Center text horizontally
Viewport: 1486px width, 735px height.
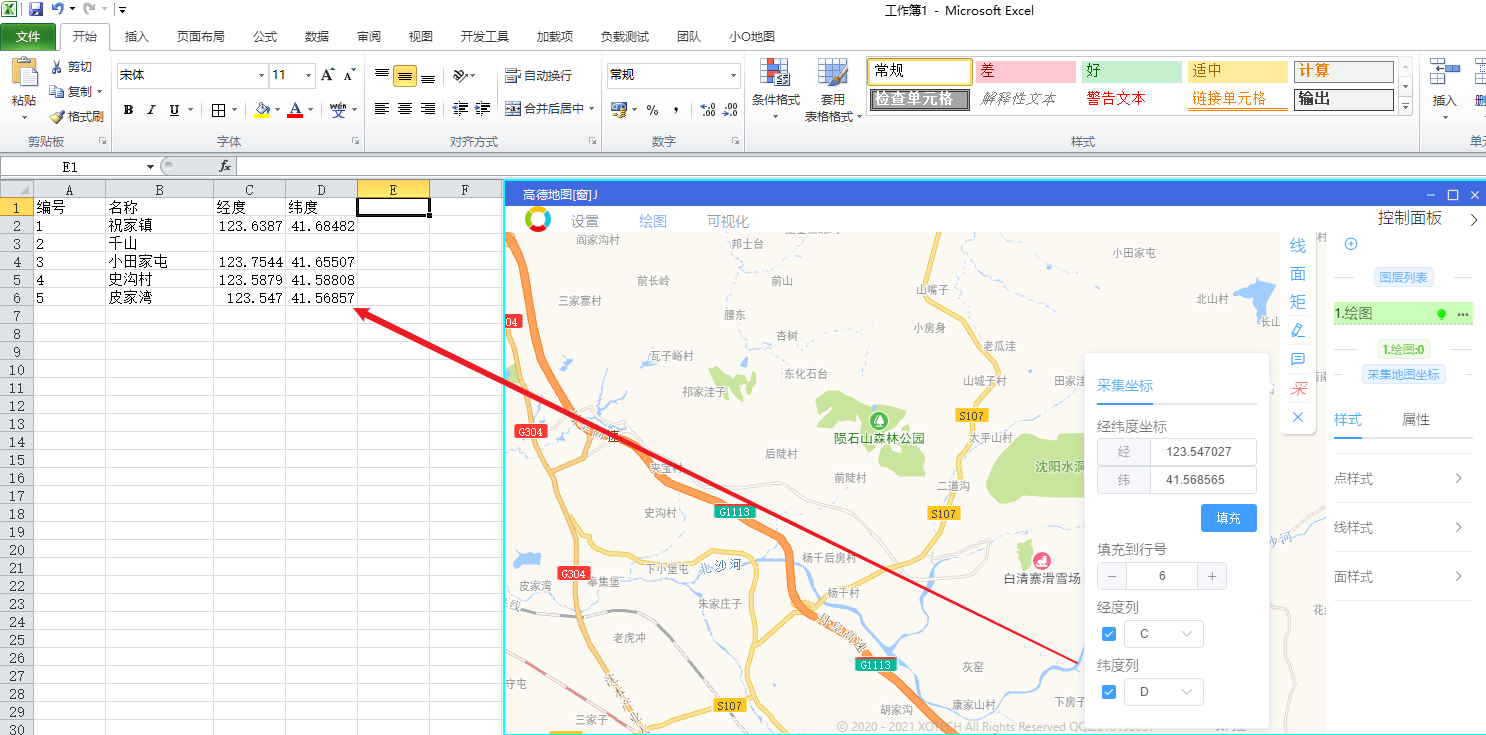(x=405, y=109)
